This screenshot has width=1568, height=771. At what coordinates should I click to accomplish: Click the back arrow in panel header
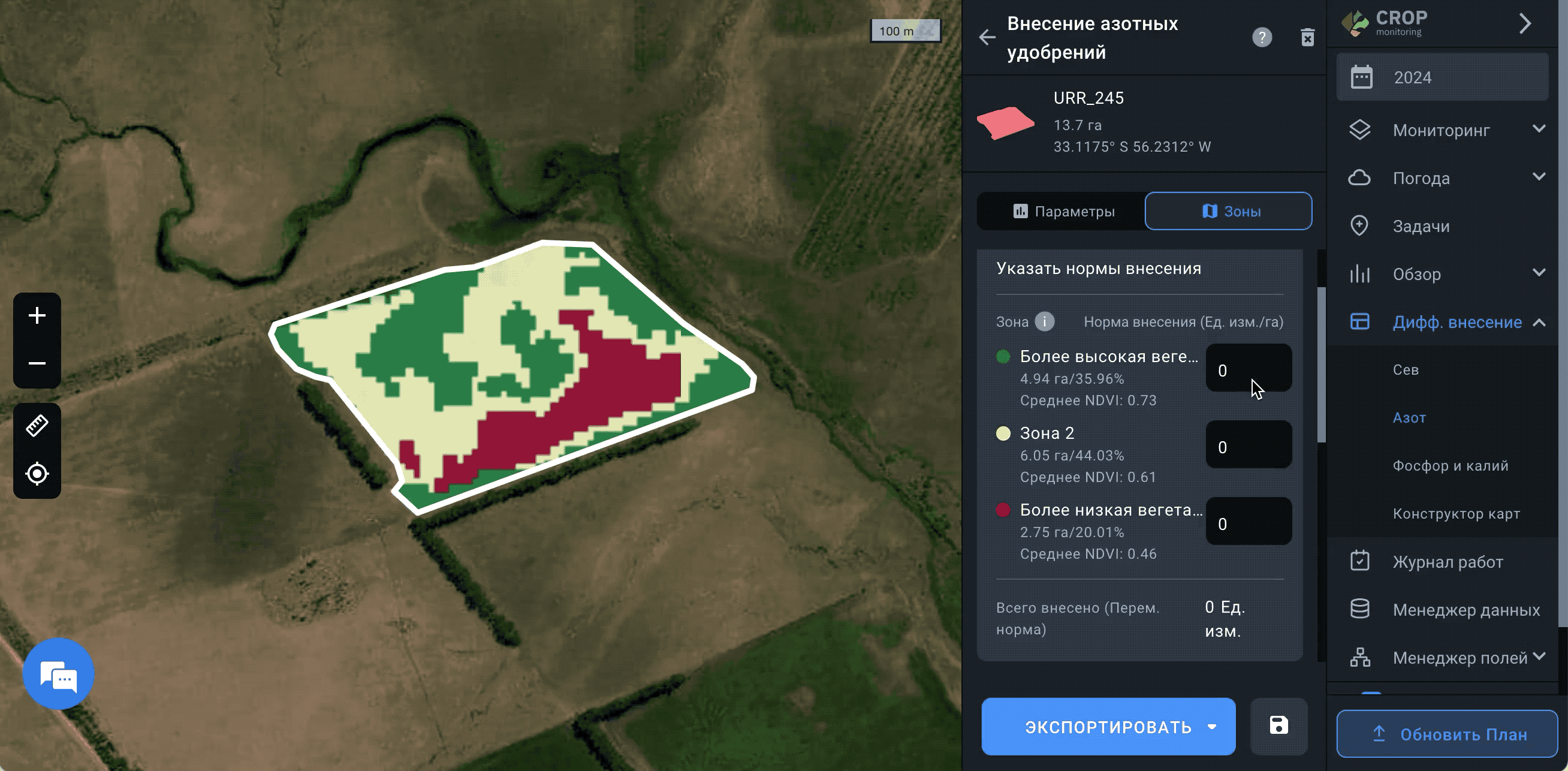[x=987, y=37]
